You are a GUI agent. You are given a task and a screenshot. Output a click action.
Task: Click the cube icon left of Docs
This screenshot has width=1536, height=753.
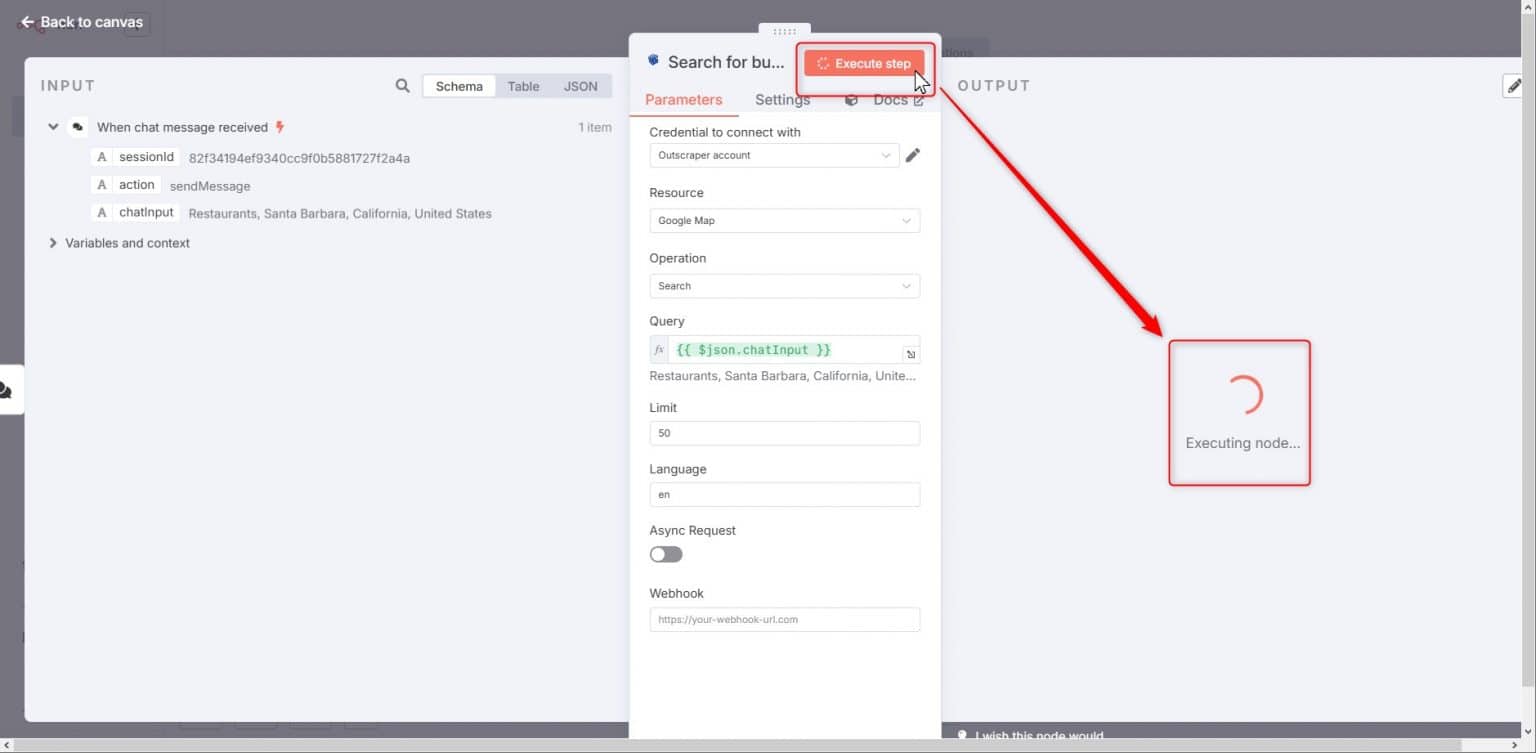click(849, 99)
